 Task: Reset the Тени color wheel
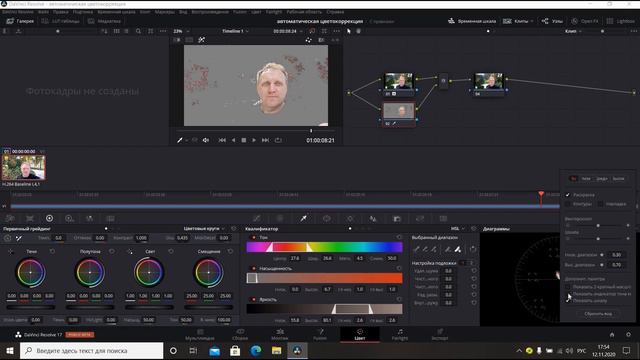pyautogui.click(x=52, y=251)
